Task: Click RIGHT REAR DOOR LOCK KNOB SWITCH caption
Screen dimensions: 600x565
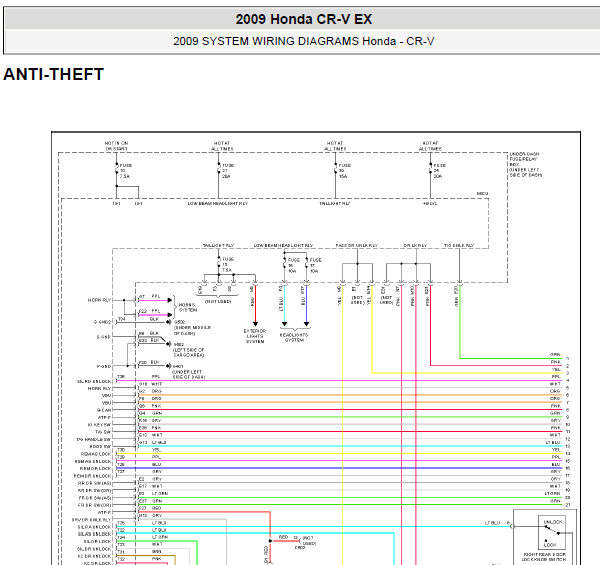Action: pyautogui.click(x=544, y=557)
